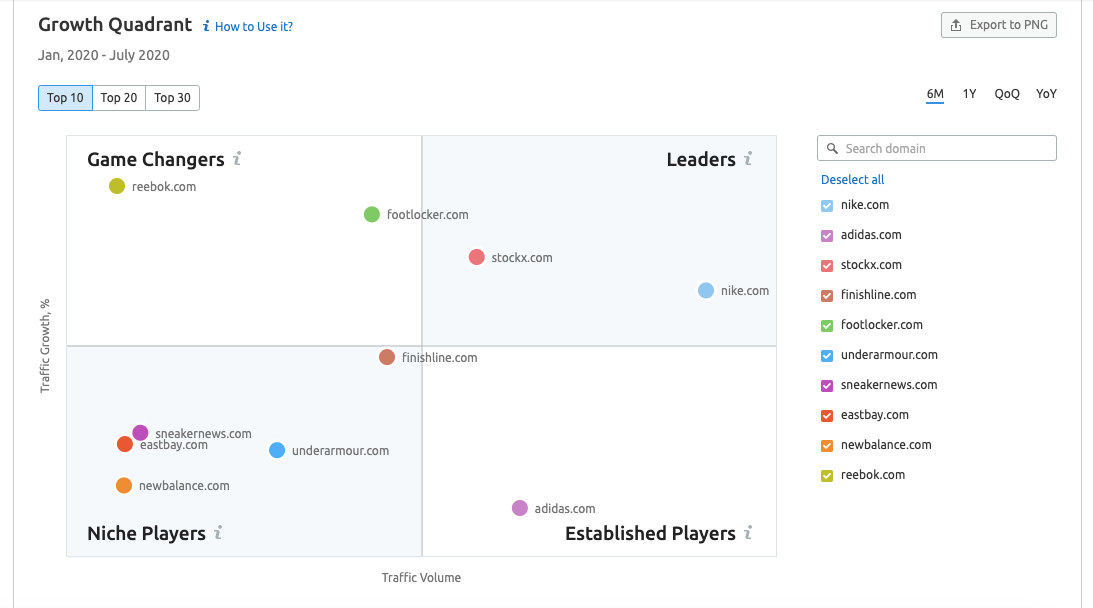This screenshot has height=608, width=1093.
Task: Click the Niche Players info icon
Action: [220, 533]
